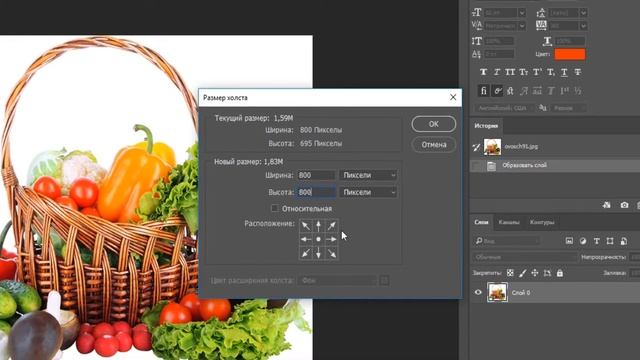Viewport: 640px width, 360px height.
Task: Anchor canvas to top-center arrow
Action: (x=318, y=226)
